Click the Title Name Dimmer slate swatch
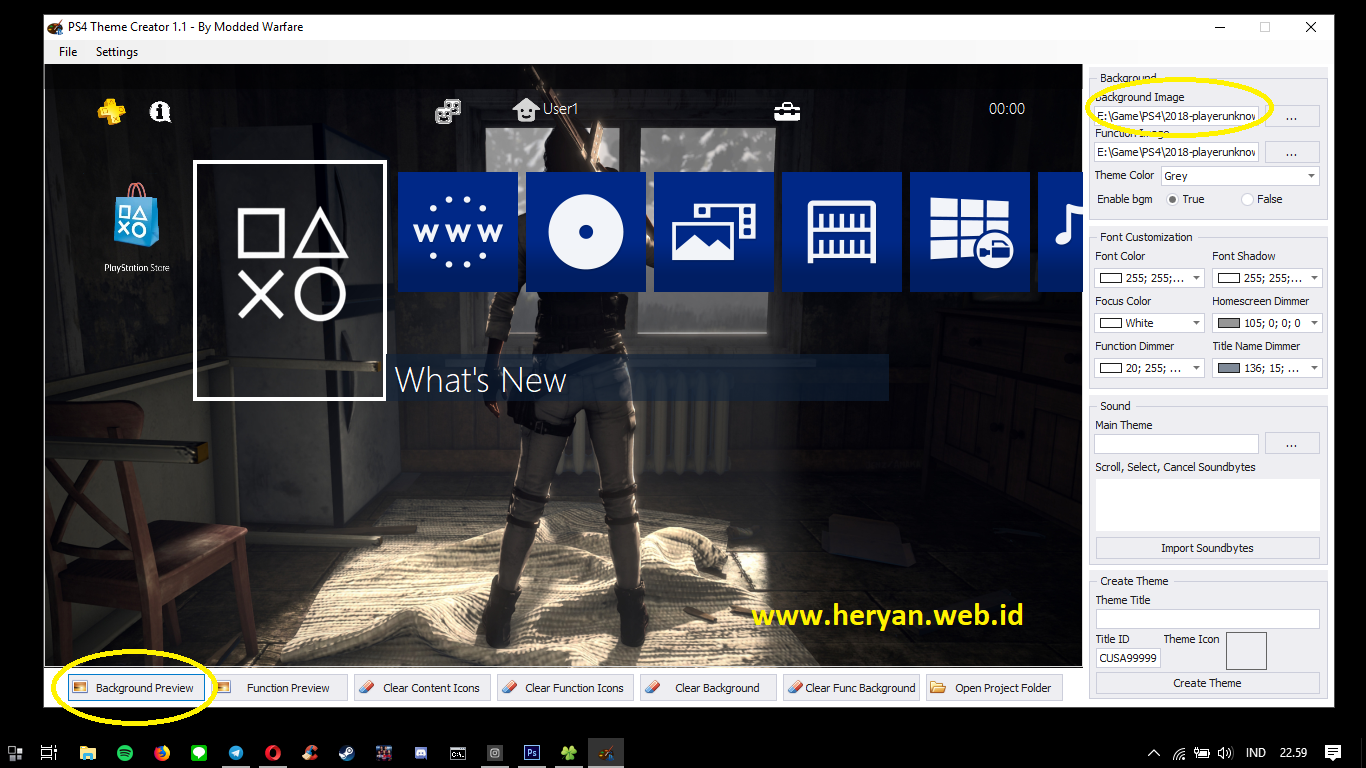Image resolution: width=1366 pixels, height=768 pixels. pos(1228,368)
